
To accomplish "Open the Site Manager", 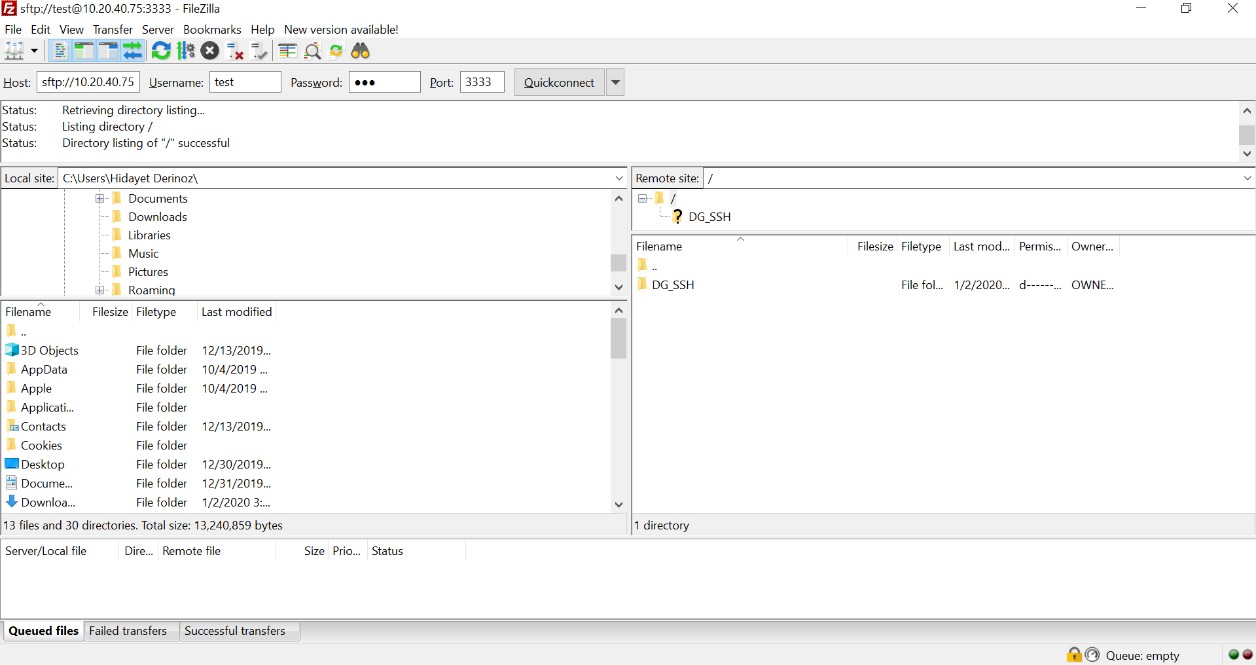I will pos(14,51).
